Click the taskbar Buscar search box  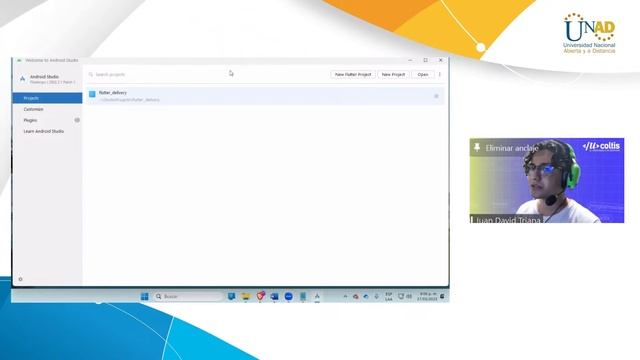188,296
